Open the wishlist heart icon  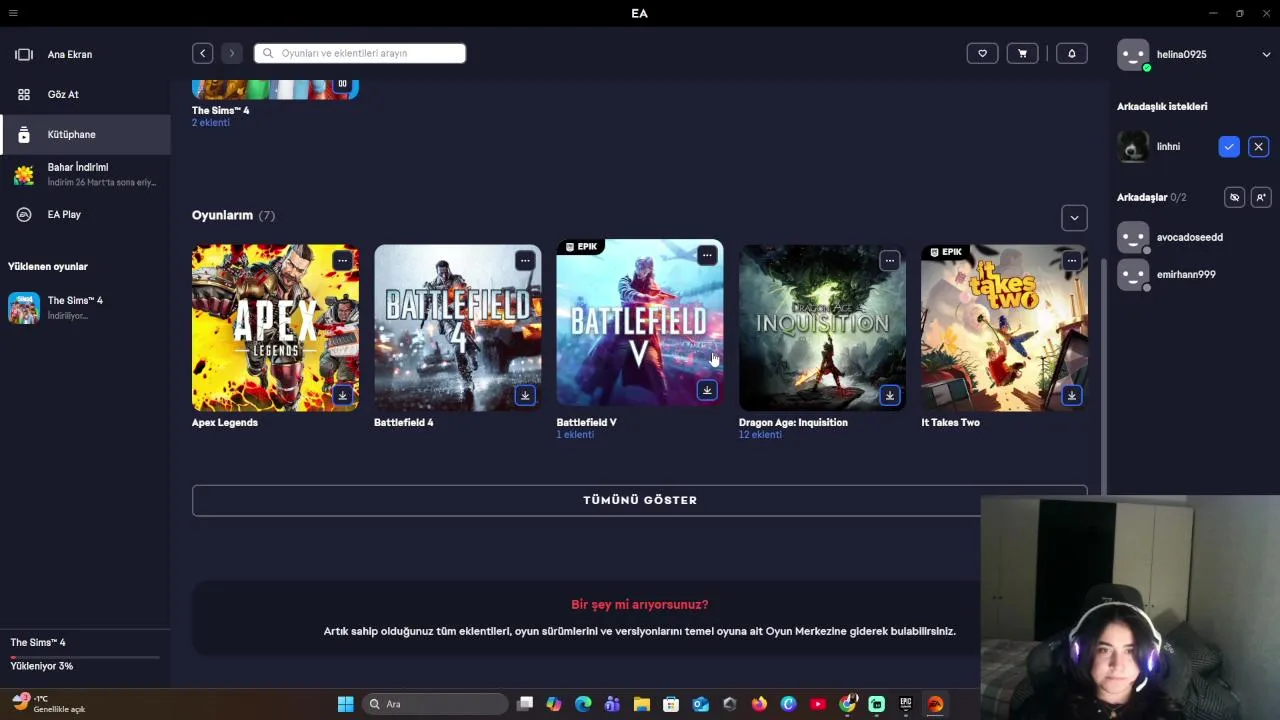(x=982, y=53)
